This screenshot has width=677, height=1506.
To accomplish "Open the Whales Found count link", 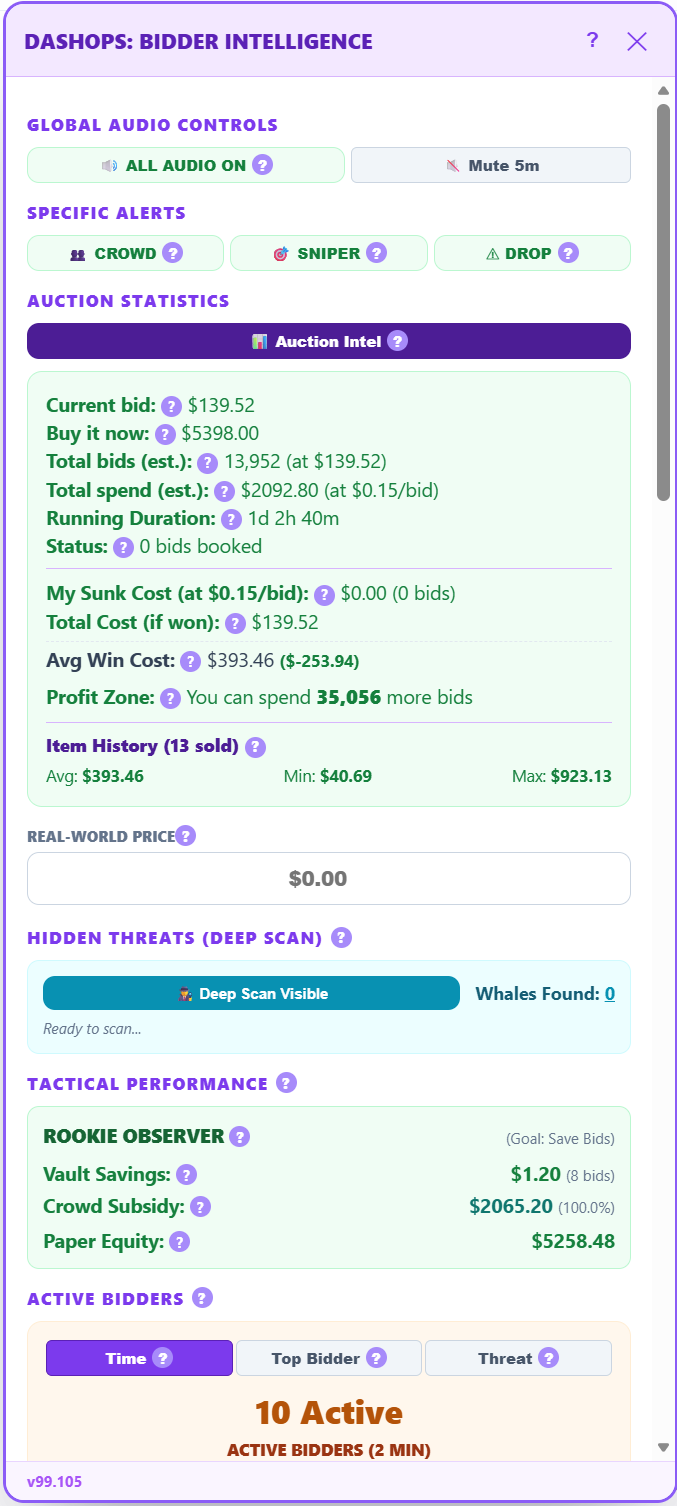I will pos(609,994).
